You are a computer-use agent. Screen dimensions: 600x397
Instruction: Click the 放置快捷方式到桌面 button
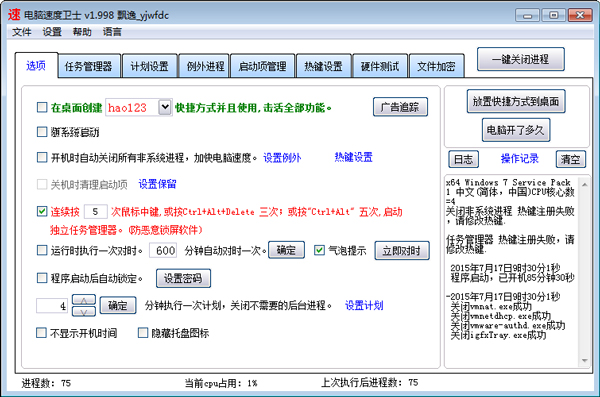(x=516, y=101)
